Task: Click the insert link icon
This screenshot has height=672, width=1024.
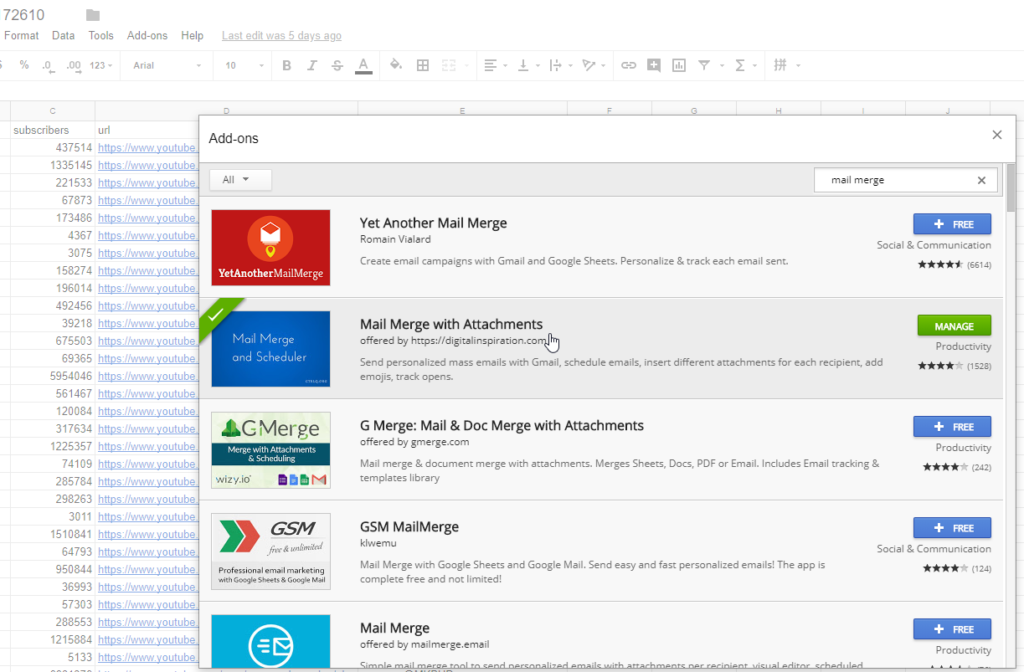Action: (628, 66)
